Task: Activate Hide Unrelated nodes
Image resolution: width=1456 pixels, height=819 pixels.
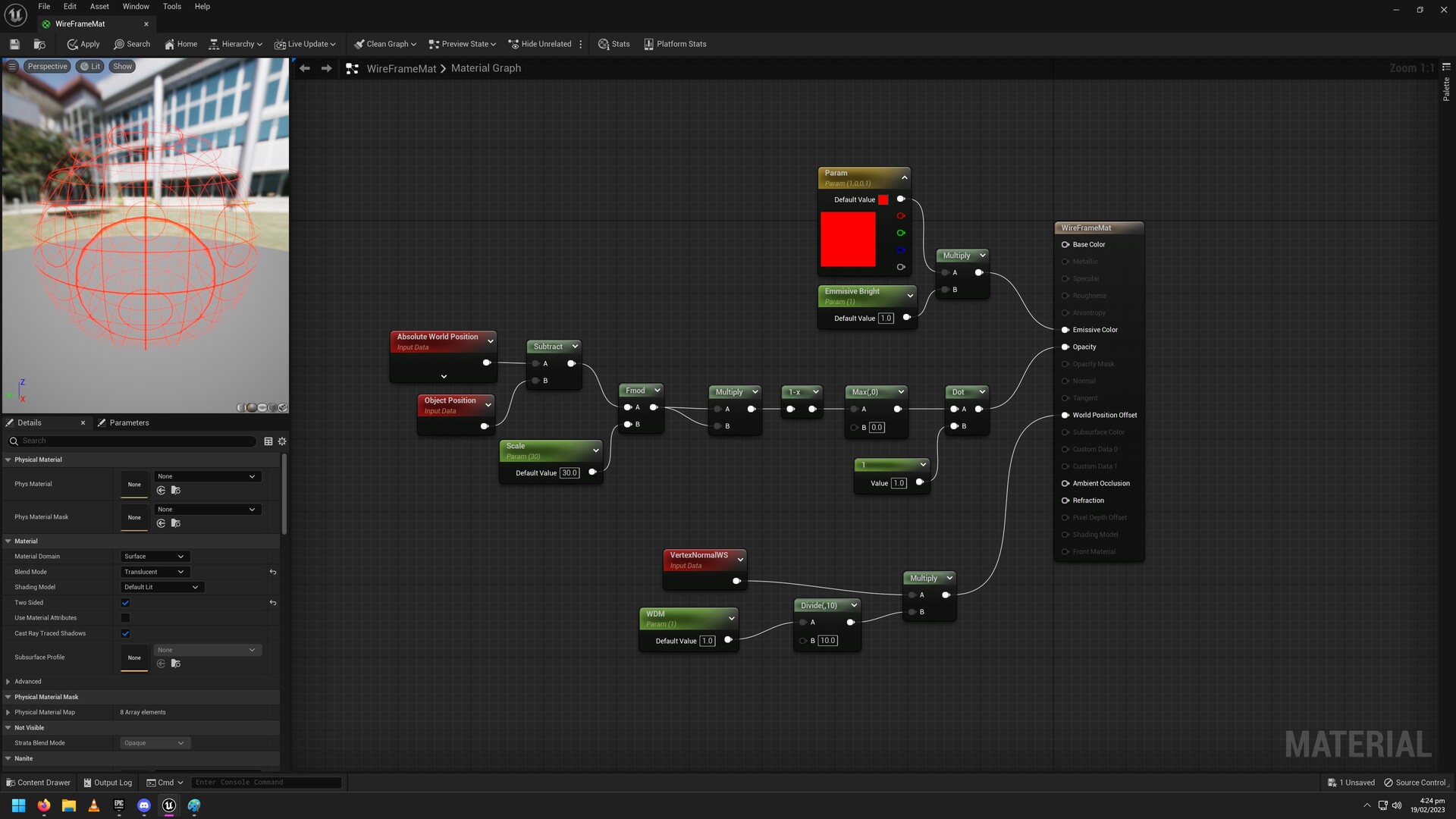Action: click(x=541, y=43)
